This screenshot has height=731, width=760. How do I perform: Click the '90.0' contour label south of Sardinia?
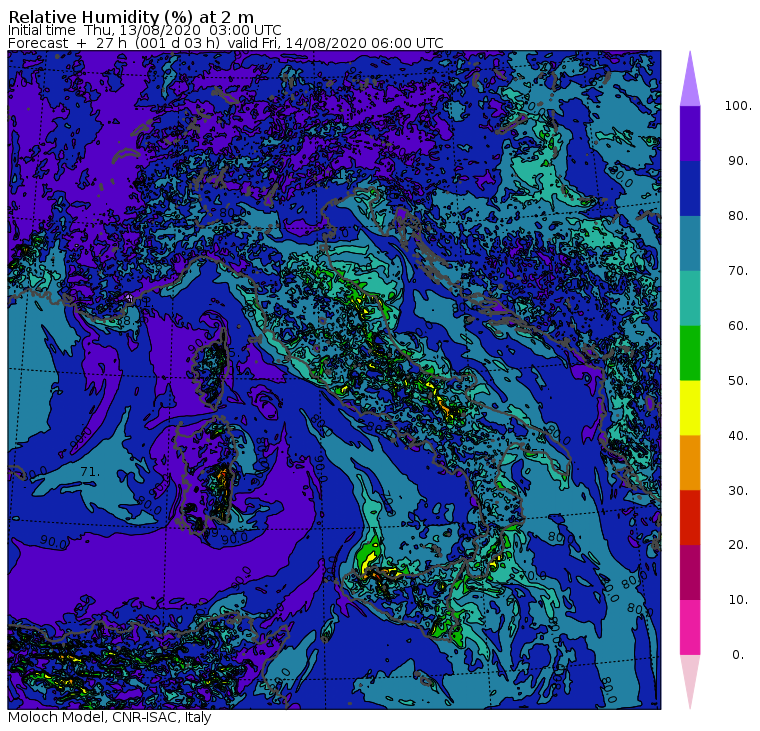[x=235, y=538]
